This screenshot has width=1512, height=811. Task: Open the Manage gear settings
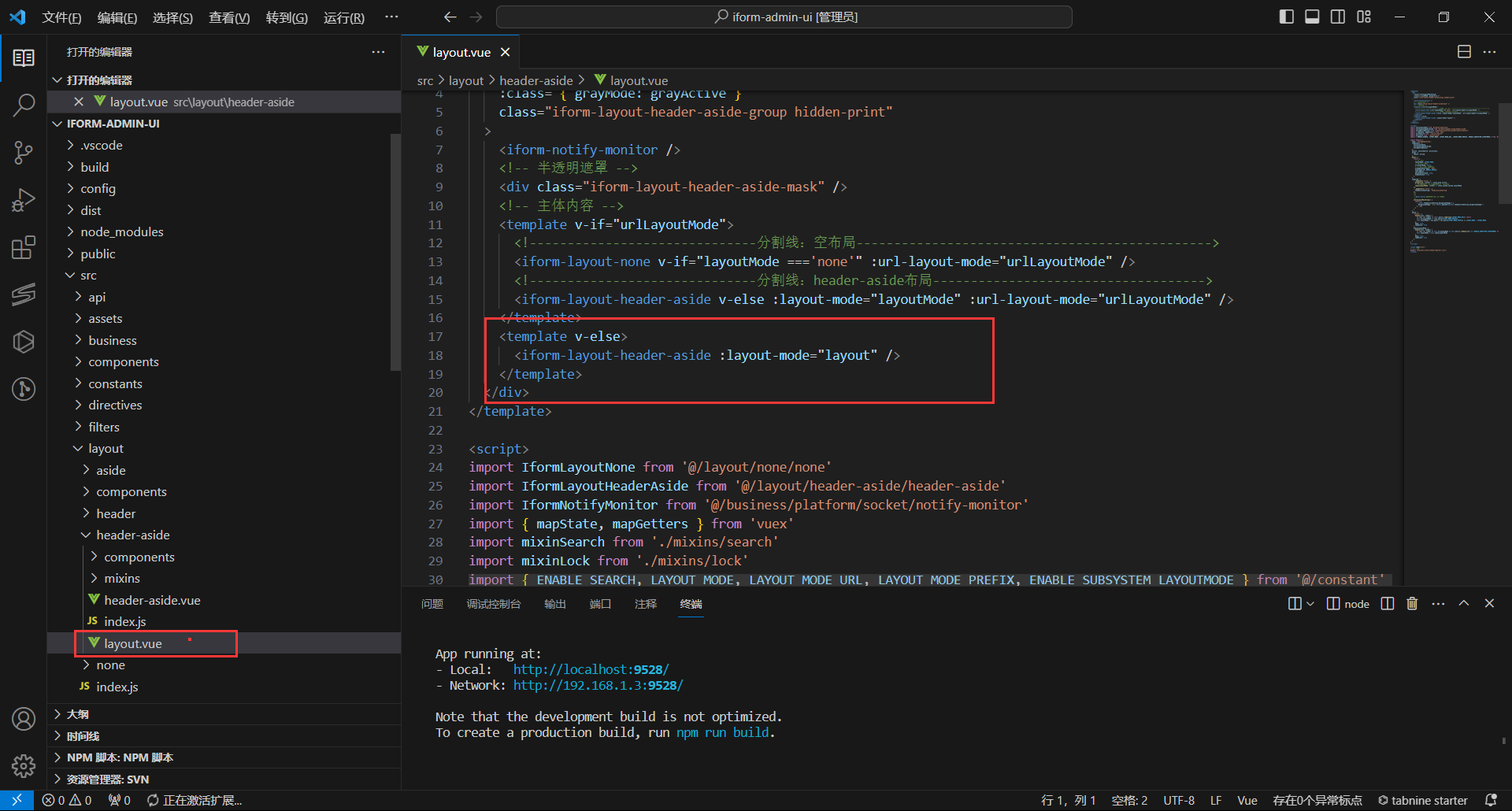coord(24,765)
